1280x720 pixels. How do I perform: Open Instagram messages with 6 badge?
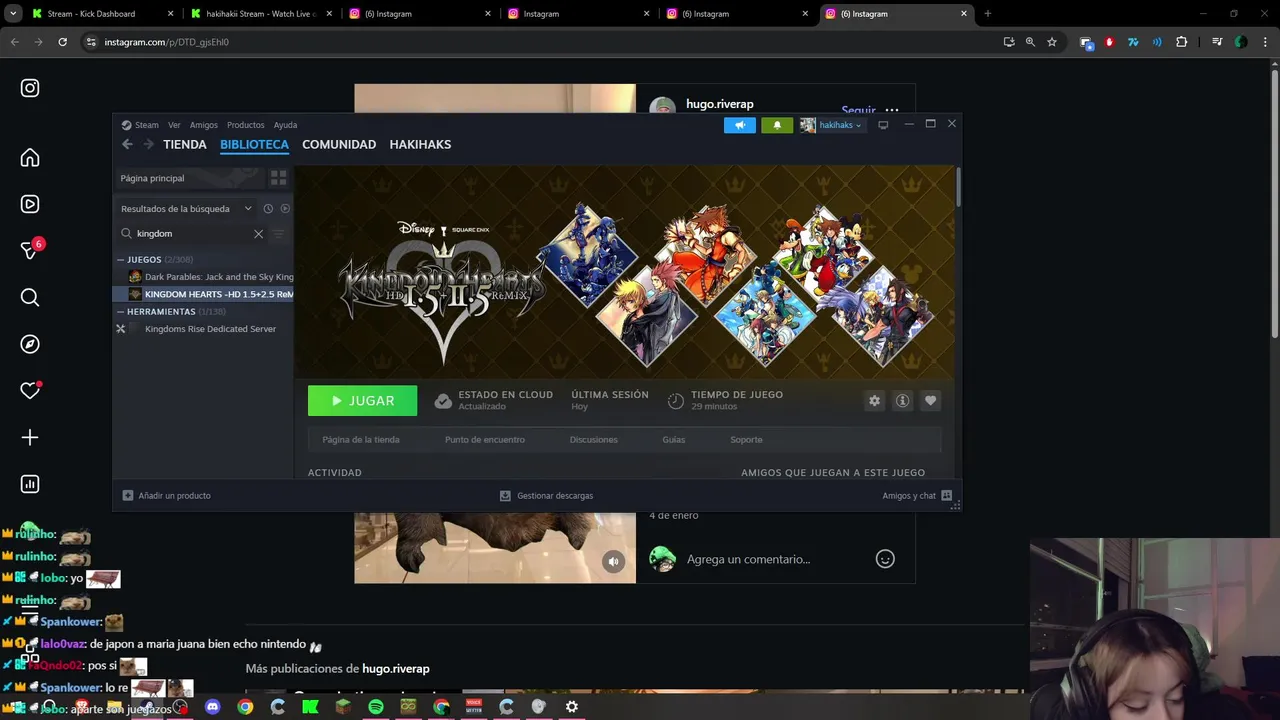[30, 250]
